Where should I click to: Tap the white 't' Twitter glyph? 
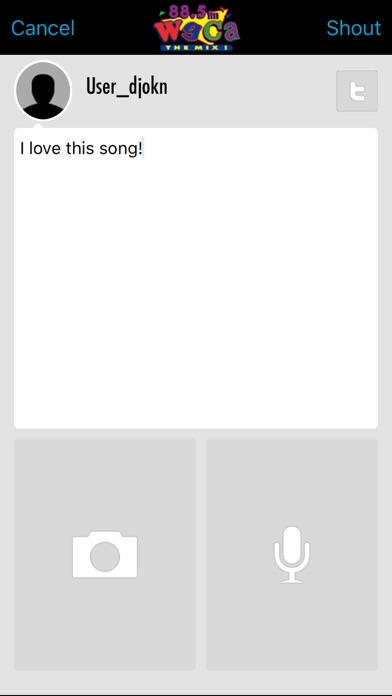click(x=357, y=92)
